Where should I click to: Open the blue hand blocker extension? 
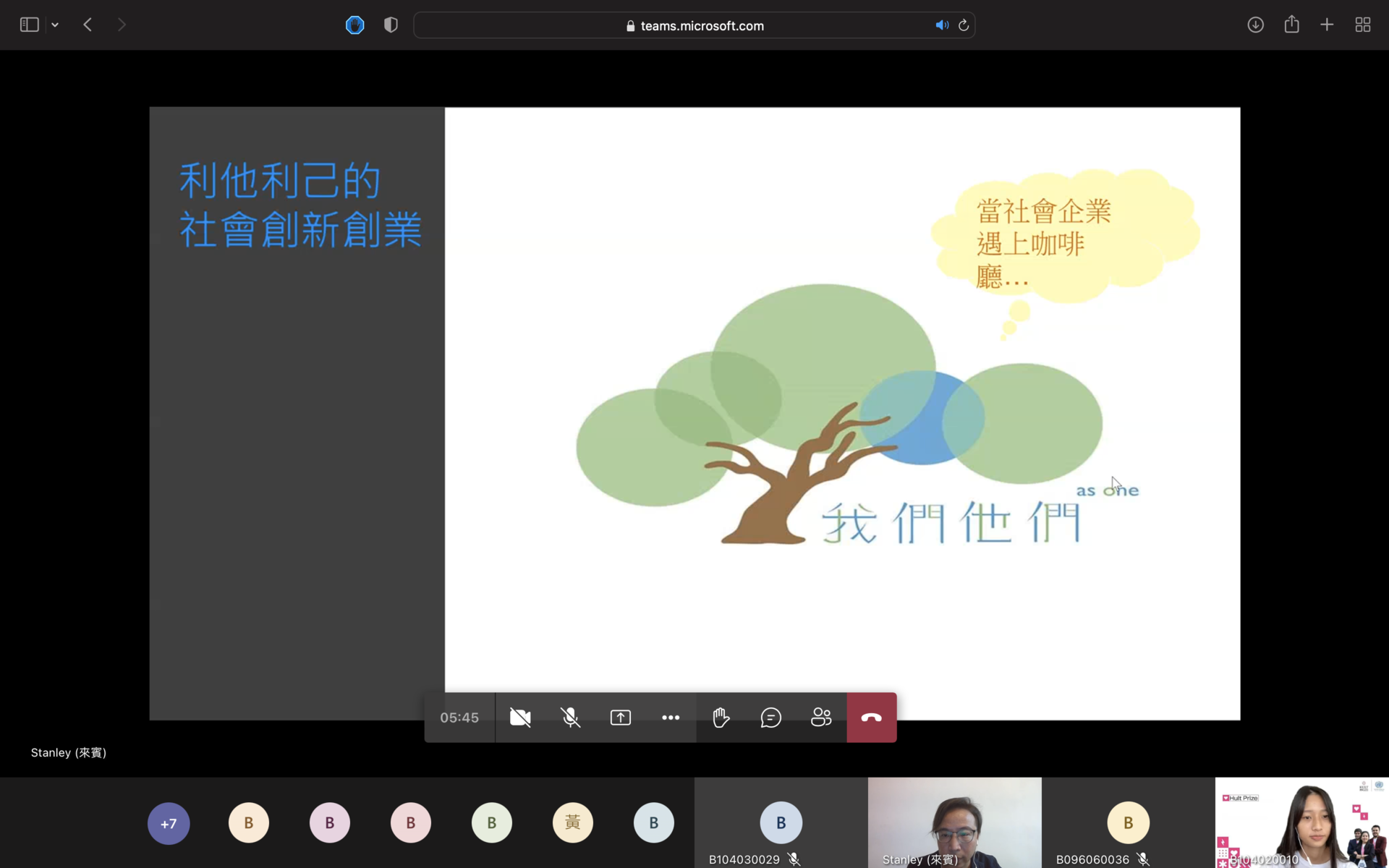click(x=354, y=25)
